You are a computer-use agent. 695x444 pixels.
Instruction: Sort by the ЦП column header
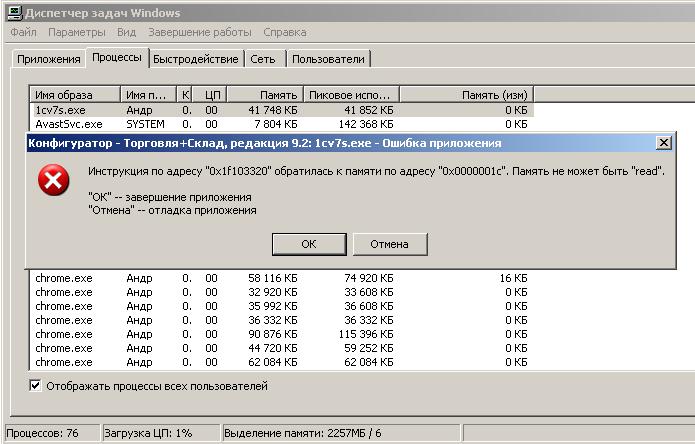point(210,95)
